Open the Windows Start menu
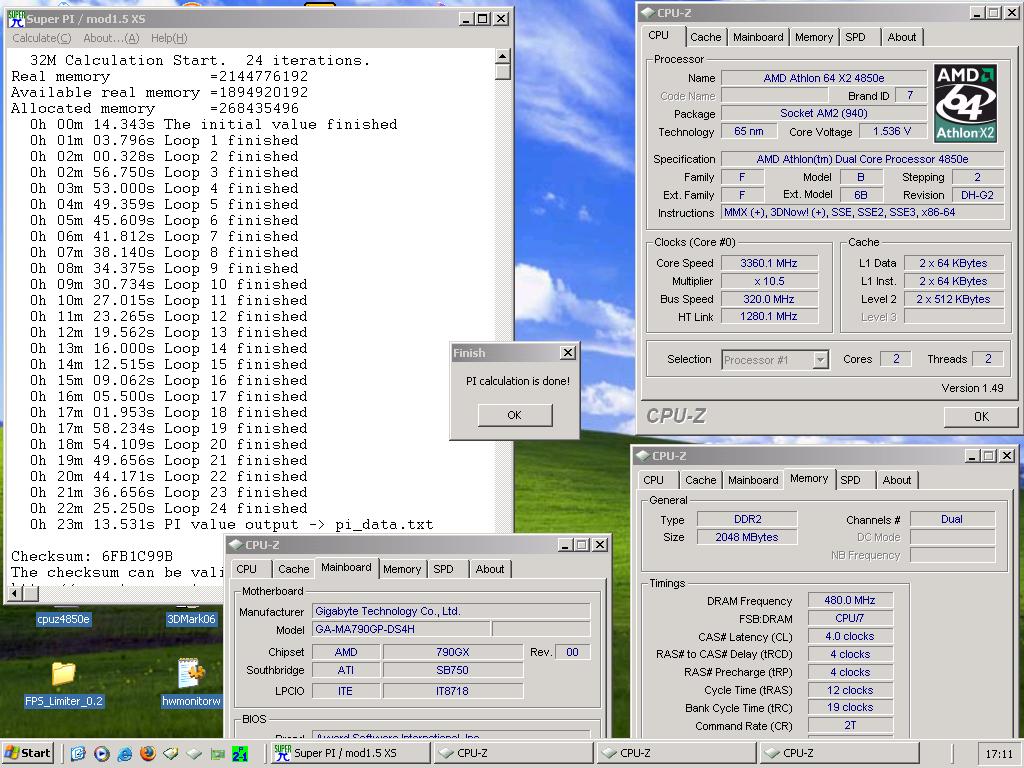The width and height of the screenshot is (1024, 768). pos(27,753)
